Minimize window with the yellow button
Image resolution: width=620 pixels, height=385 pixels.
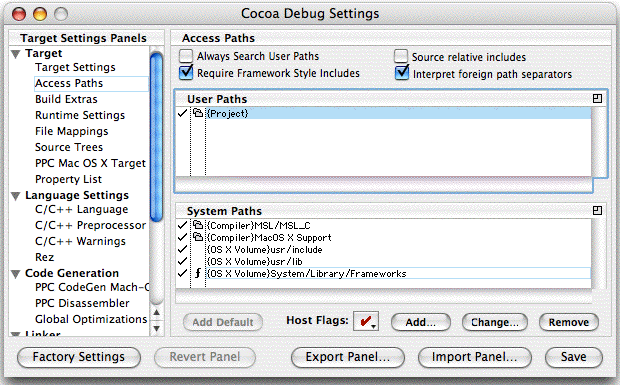point(40,14)
